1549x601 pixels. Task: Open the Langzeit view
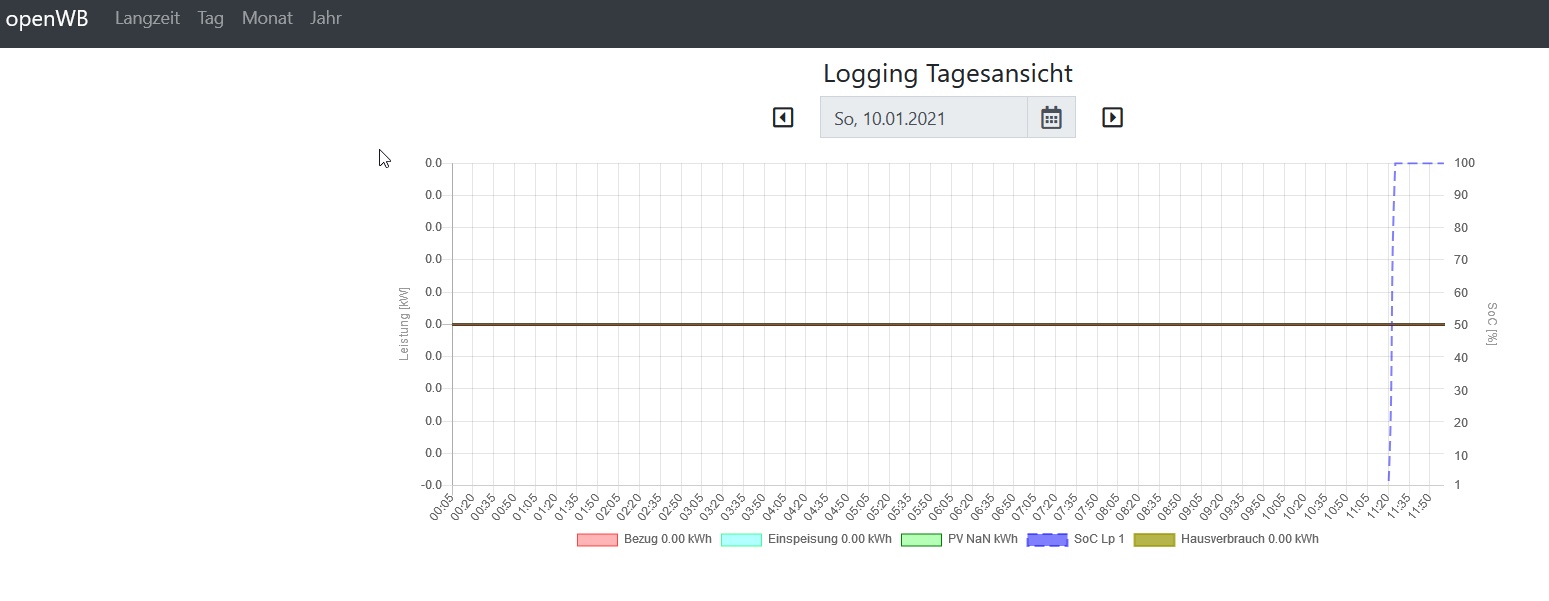pyautogui.click(x=147, y=18)
